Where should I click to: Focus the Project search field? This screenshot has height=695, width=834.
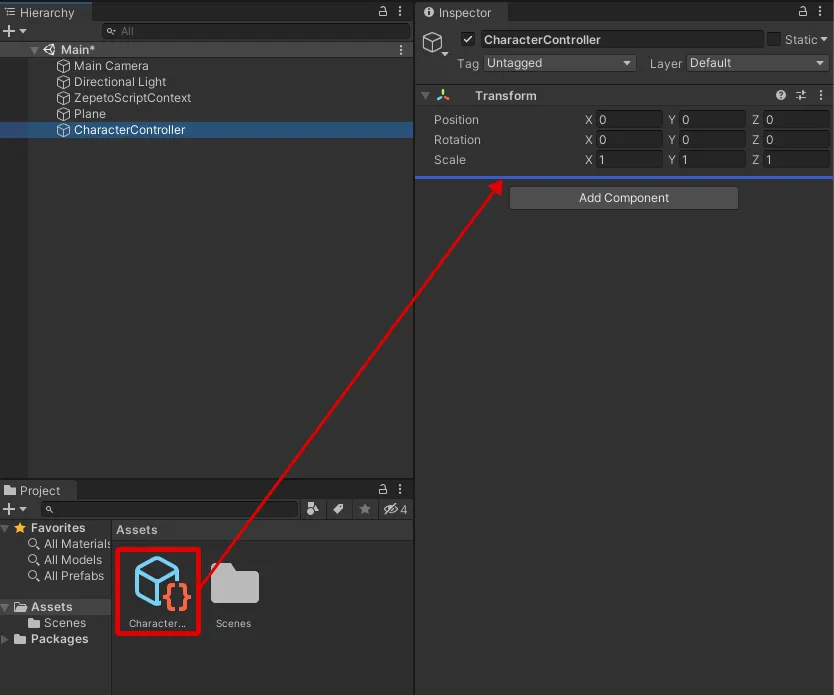169,509
